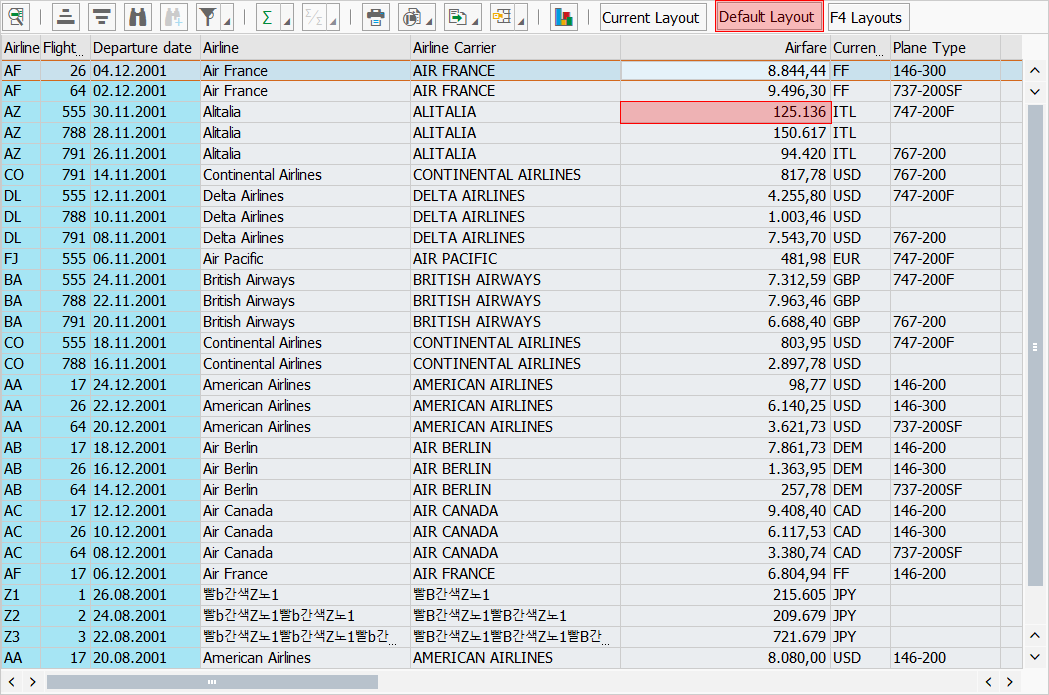This screenshot has height=695, width=1049.
Task: Click the horizontal scrollbar thumb
Action: [212, 682]
